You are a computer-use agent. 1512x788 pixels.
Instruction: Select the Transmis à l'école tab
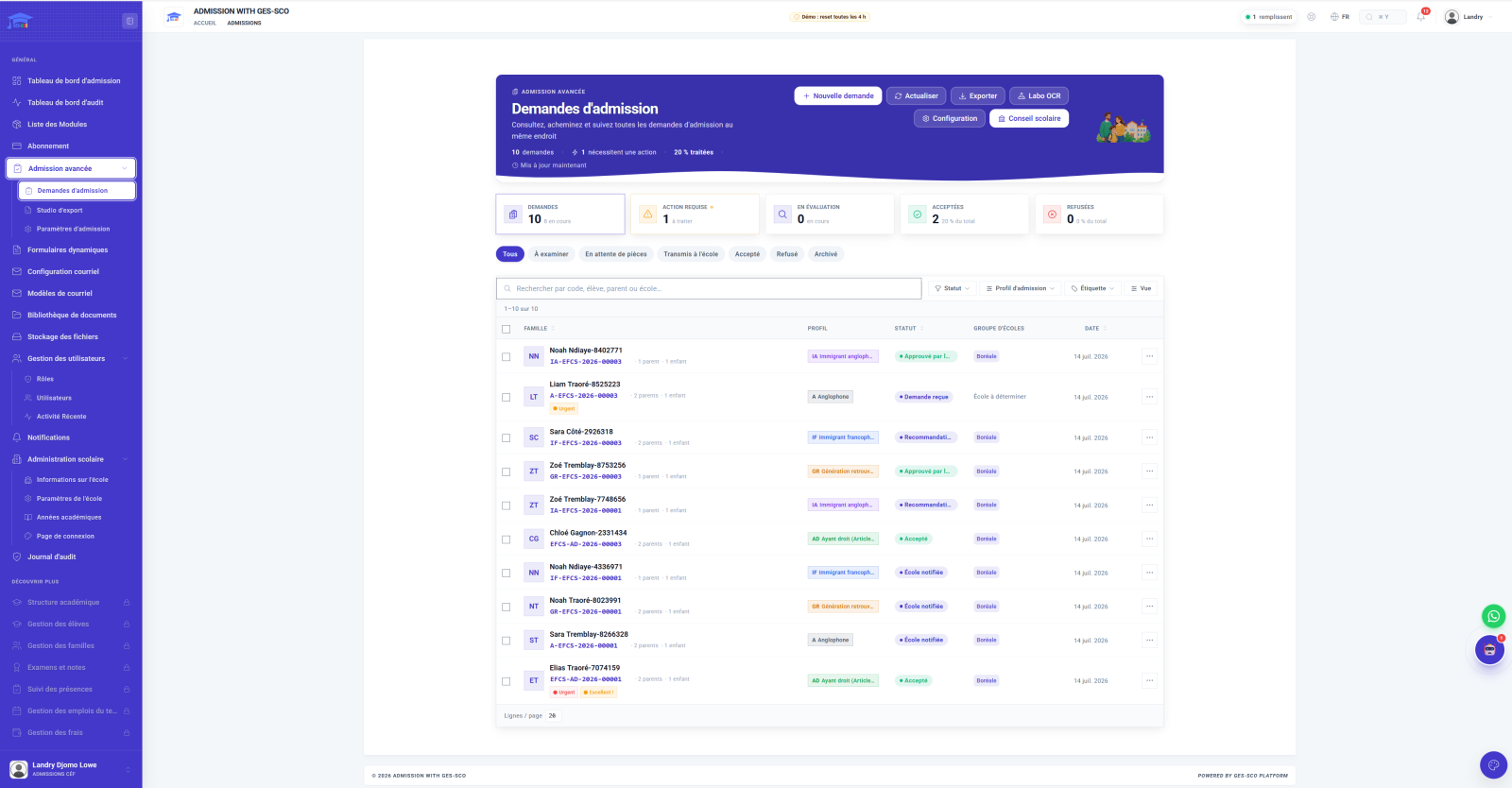tap(691, 254)
